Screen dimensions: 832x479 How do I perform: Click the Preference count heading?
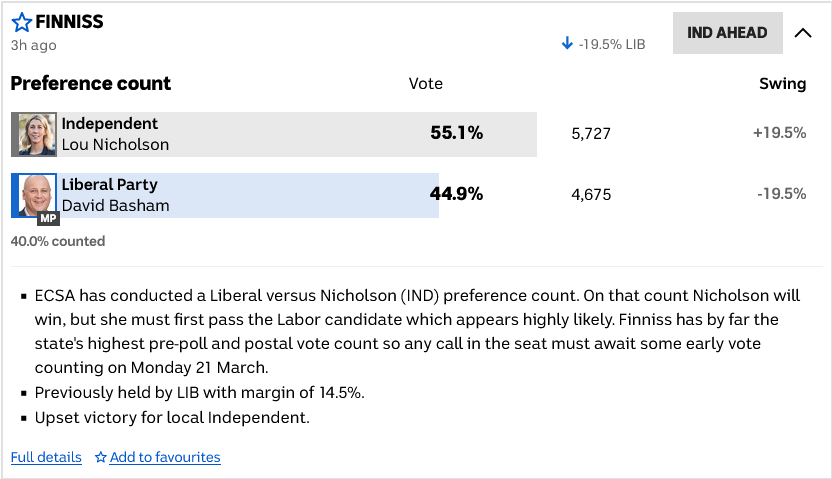[91, 83]
